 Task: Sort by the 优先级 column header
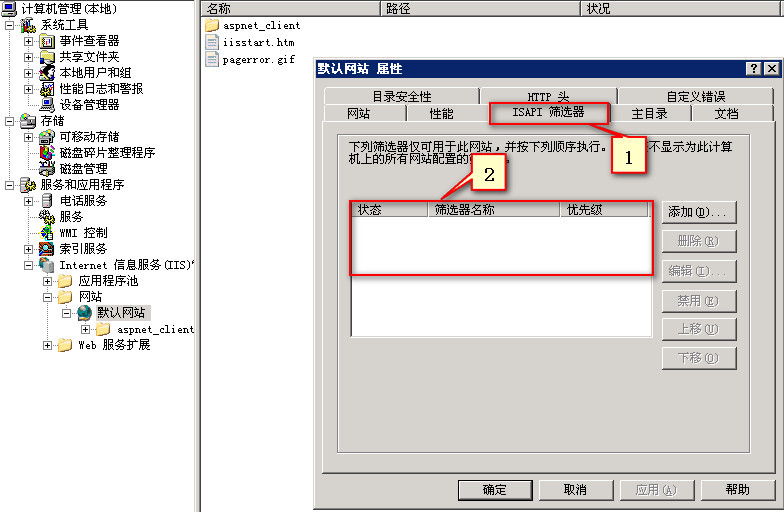604,210
